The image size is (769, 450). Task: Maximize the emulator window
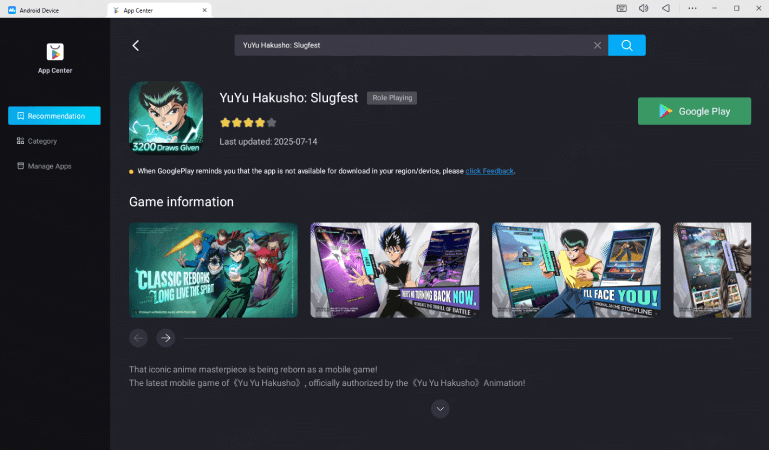coord(737,8)
